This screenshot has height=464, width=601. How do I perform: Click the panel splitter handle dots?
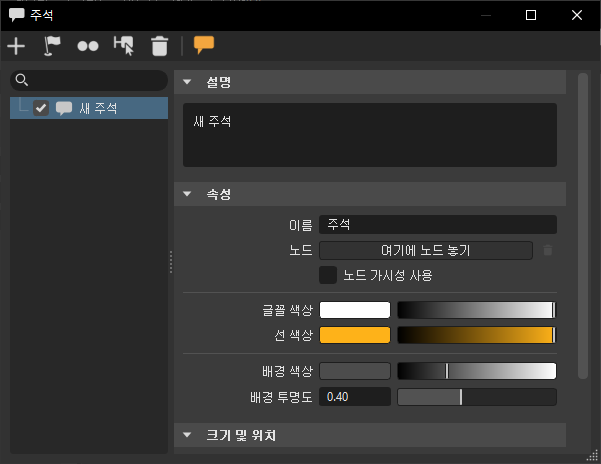coord(171,262)
